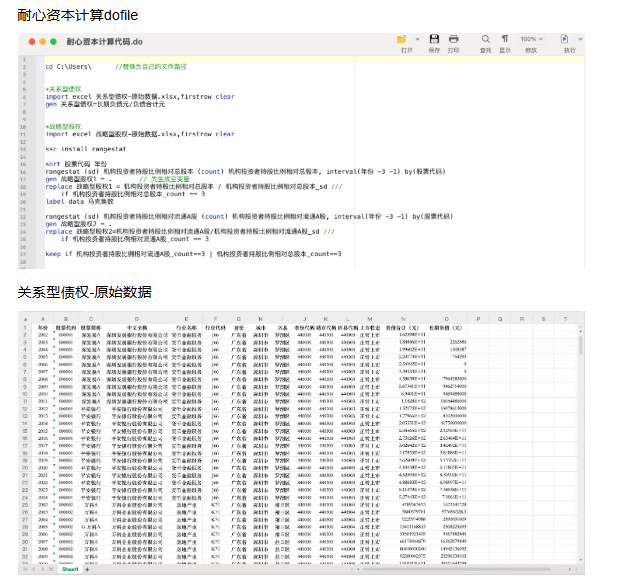Click the line sort 股票代码 年份
This screenshot has width=623, height=582.
pyautogui.click(x=76, y=164)
